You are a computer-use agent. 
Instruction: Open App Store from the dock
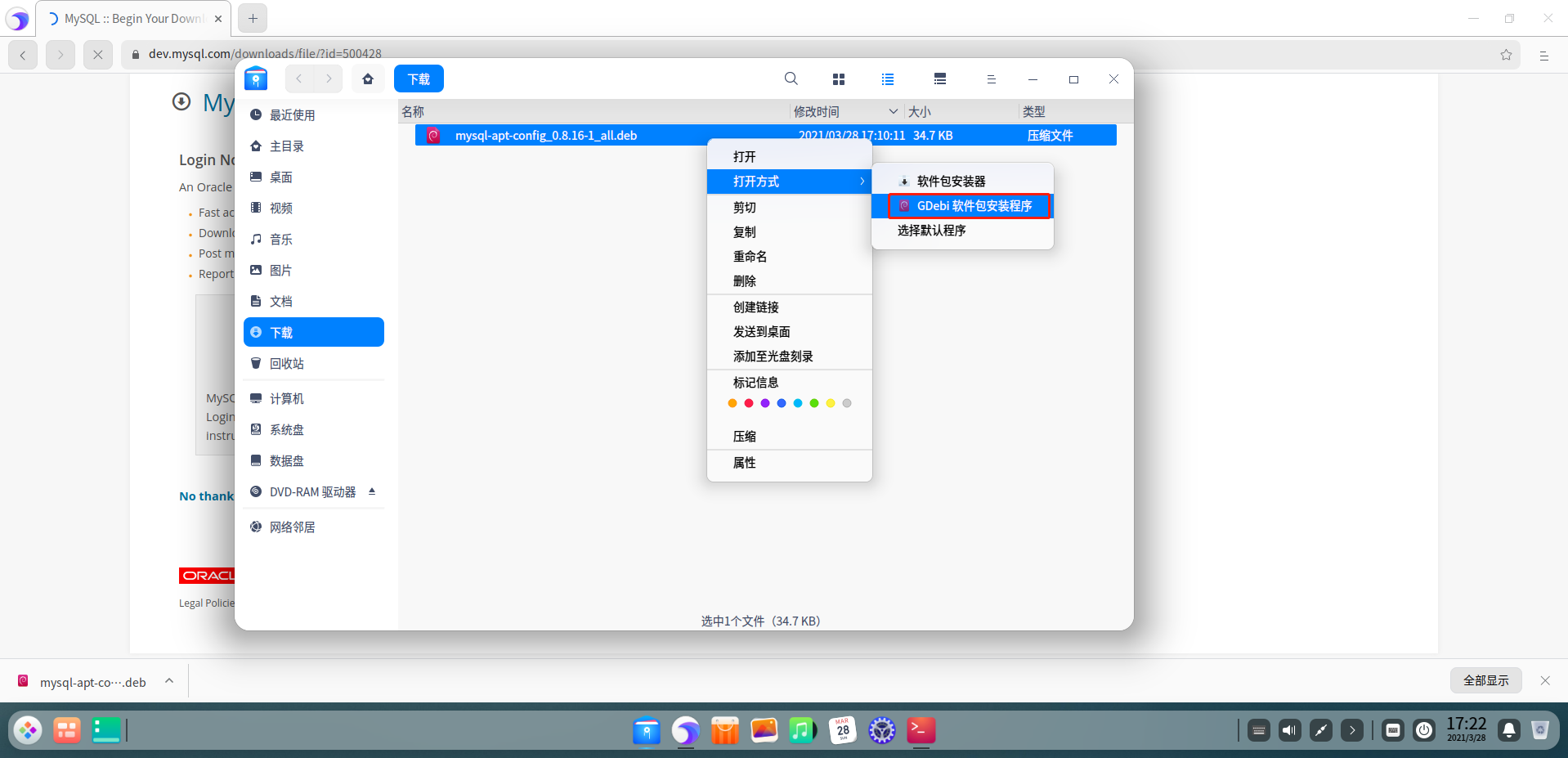(724, 730)
